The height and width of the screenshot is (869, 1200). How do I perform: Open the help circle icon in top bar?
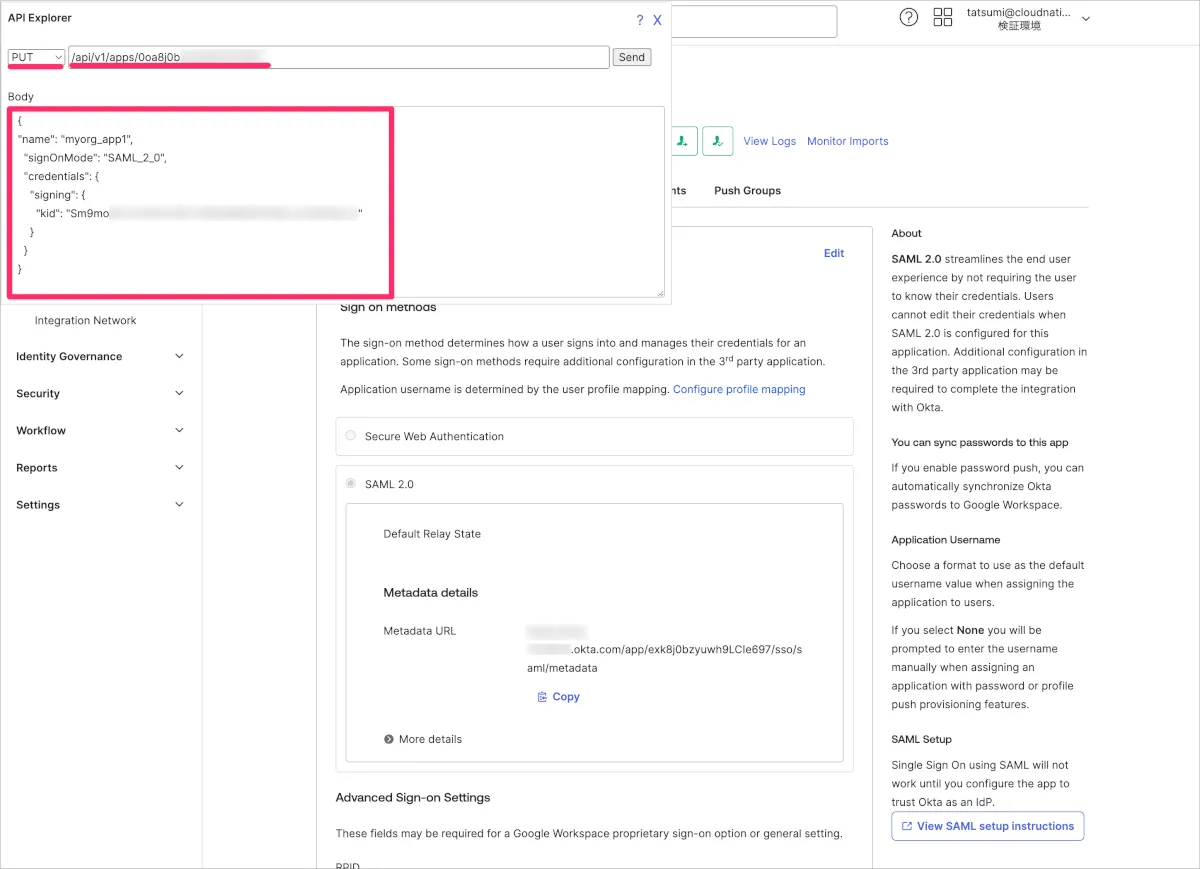point(908,17)
